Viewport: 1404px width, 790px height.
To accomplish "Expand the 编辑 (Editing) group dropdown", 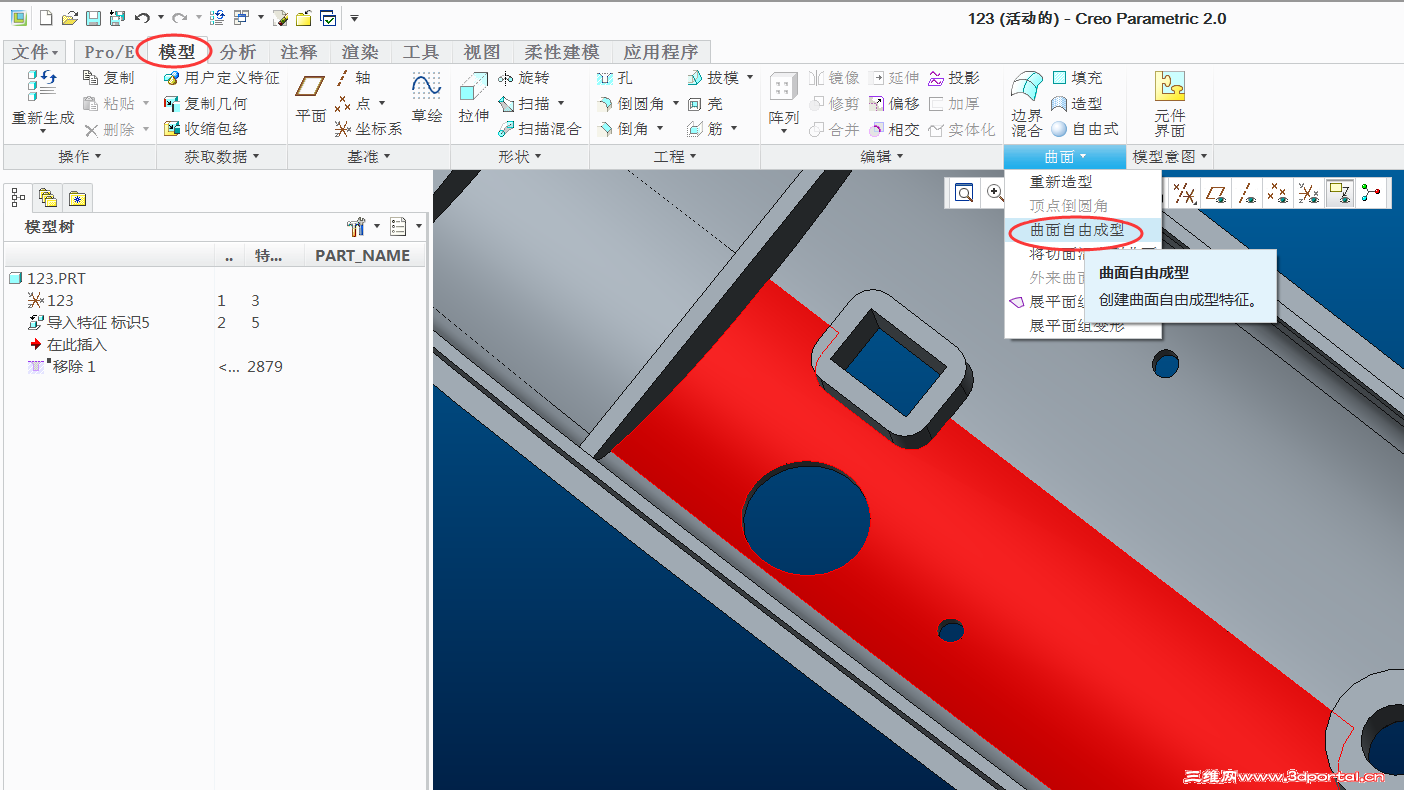I will [882, 157].
